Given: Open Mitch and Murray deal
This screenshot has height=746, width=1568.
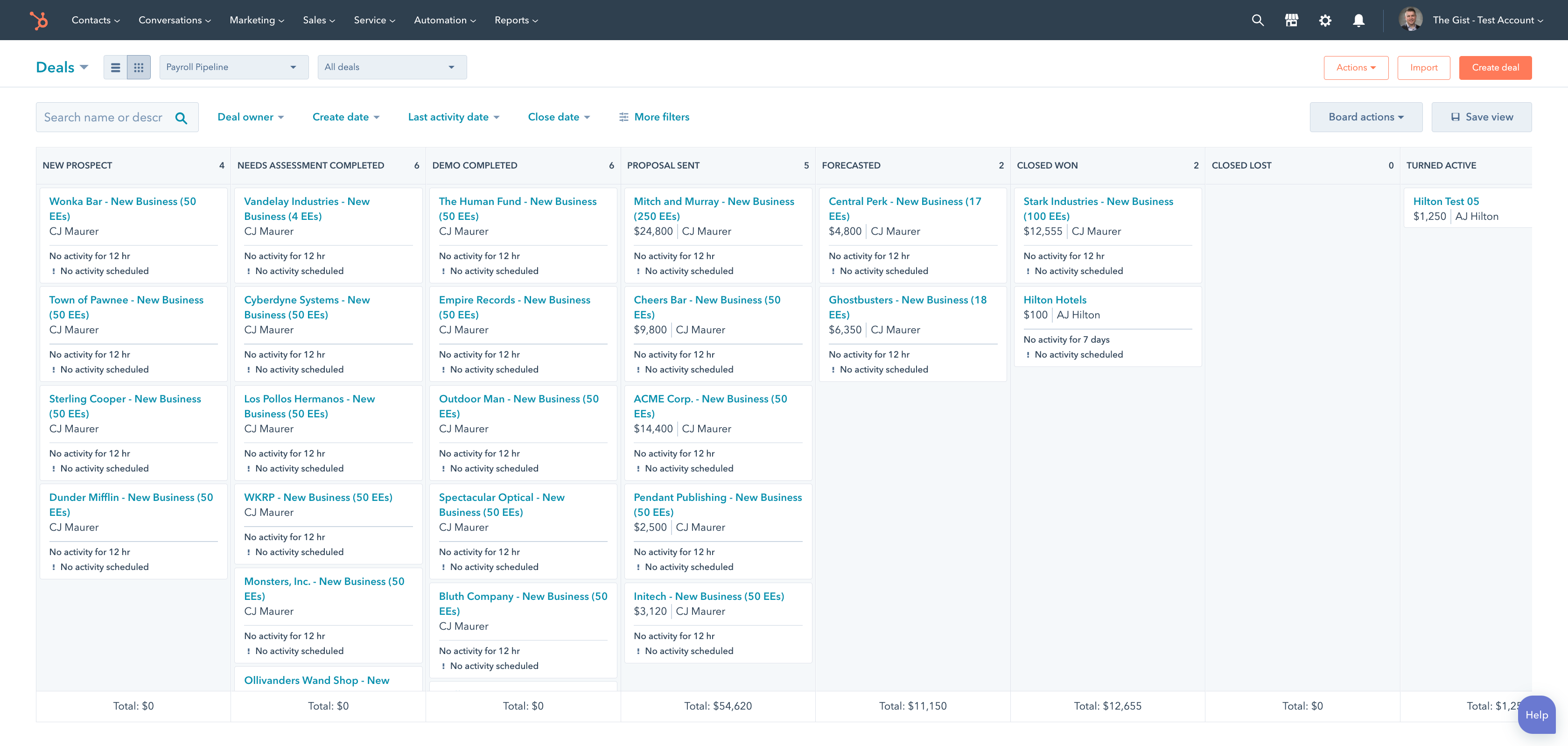Looking at the screenshot, I should (714, 208).
